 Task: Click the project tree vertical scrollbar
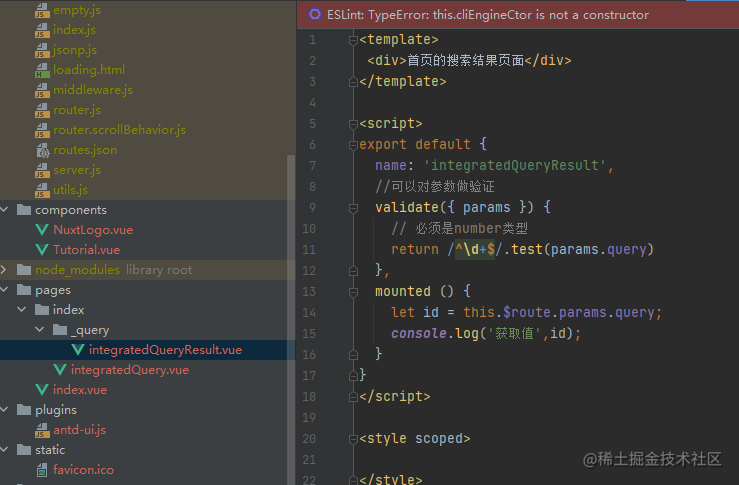pyautogui.click(x=291, y=320)
